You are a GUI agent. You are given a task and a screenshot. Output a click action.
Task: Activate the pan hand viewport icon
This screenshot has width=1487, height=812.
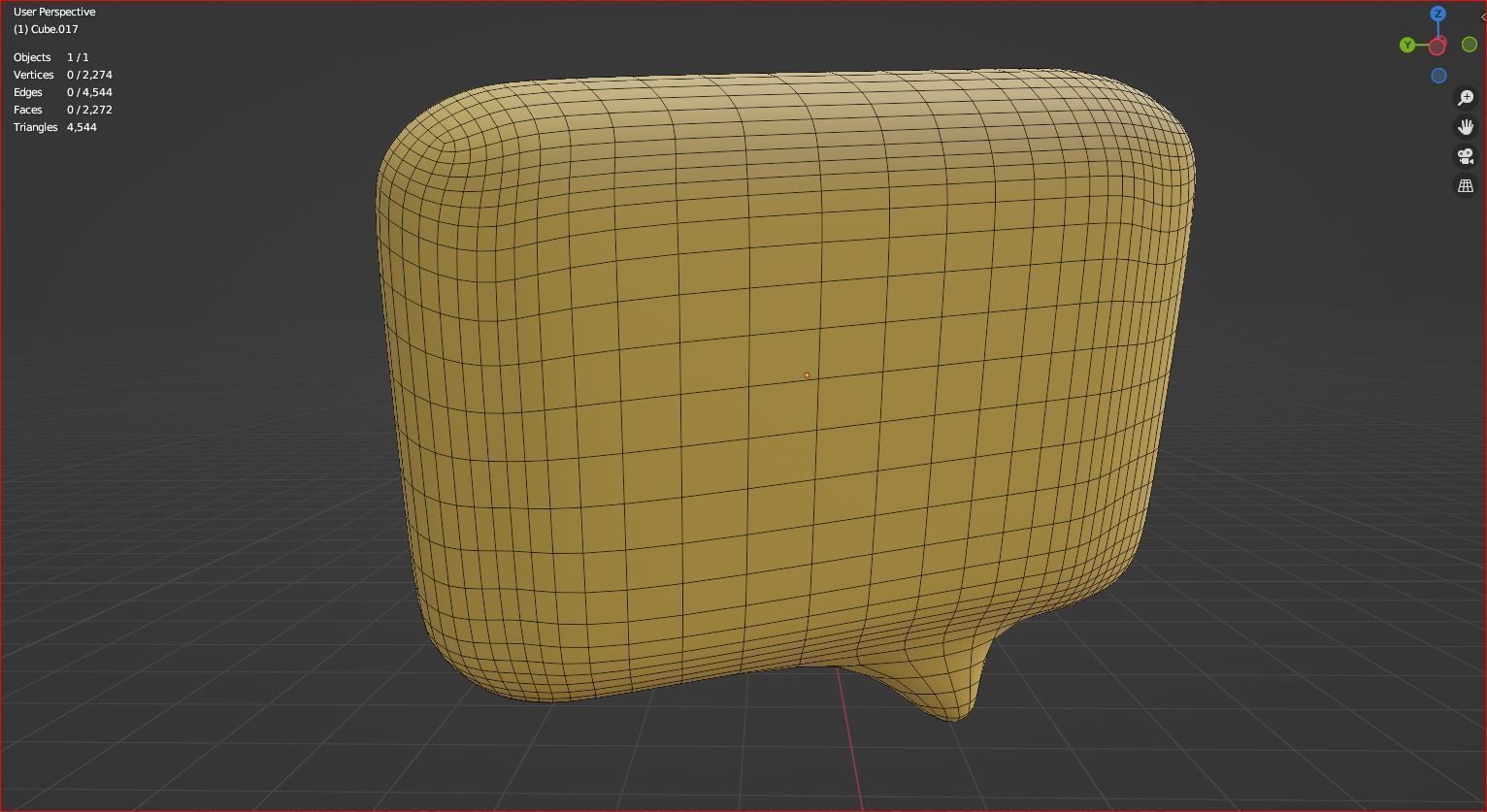pos(1467,126)
